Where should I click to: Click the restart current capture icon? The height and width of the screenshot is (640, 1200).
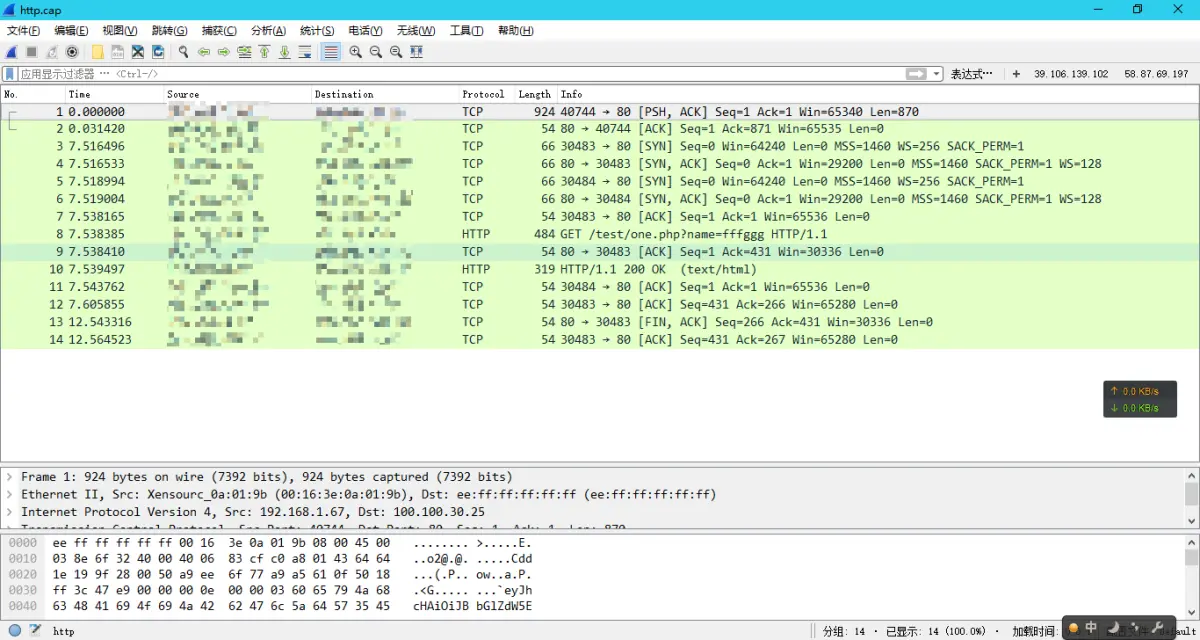[51, 52]
